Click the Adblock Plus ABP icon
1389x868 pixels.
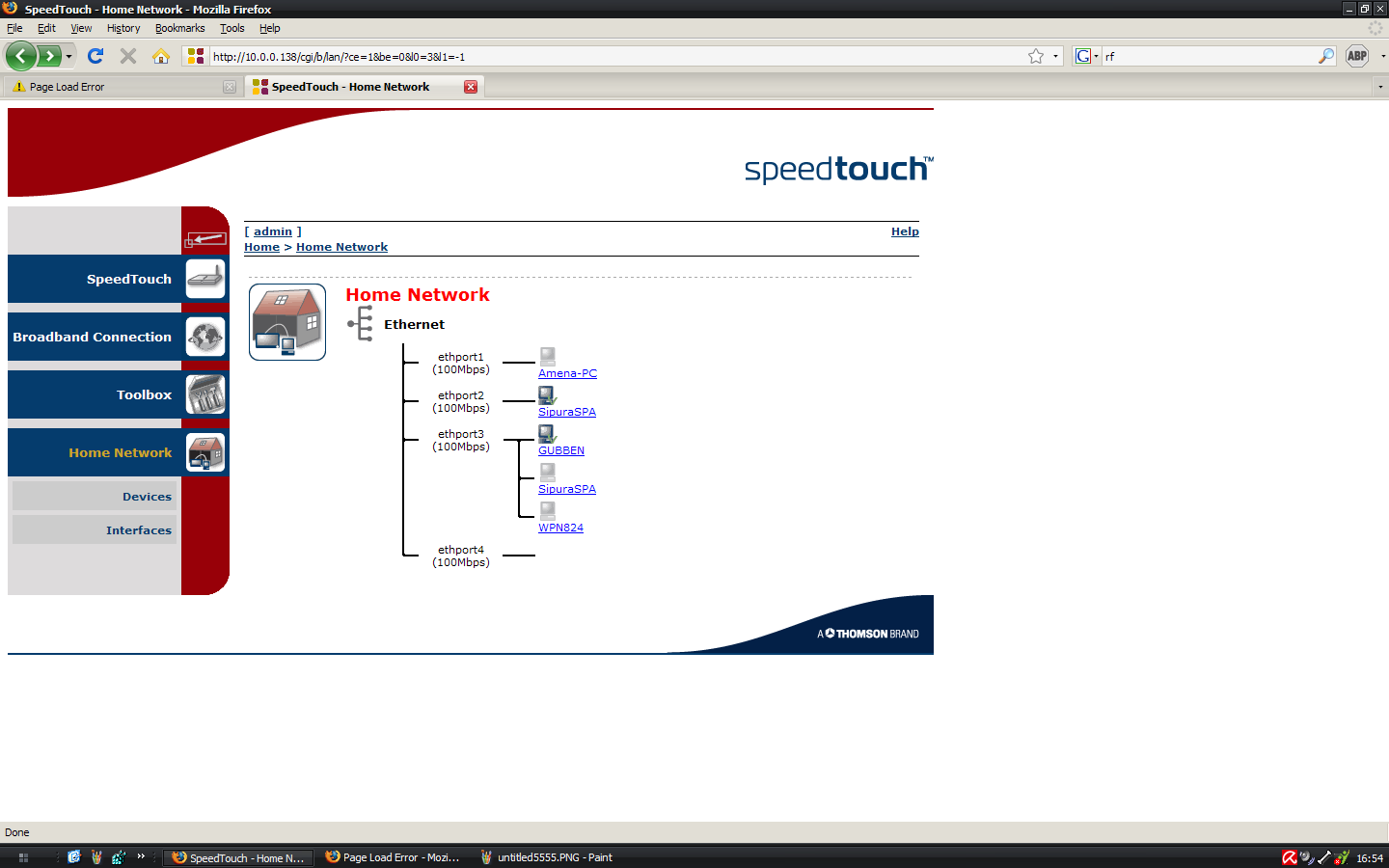1357,56
